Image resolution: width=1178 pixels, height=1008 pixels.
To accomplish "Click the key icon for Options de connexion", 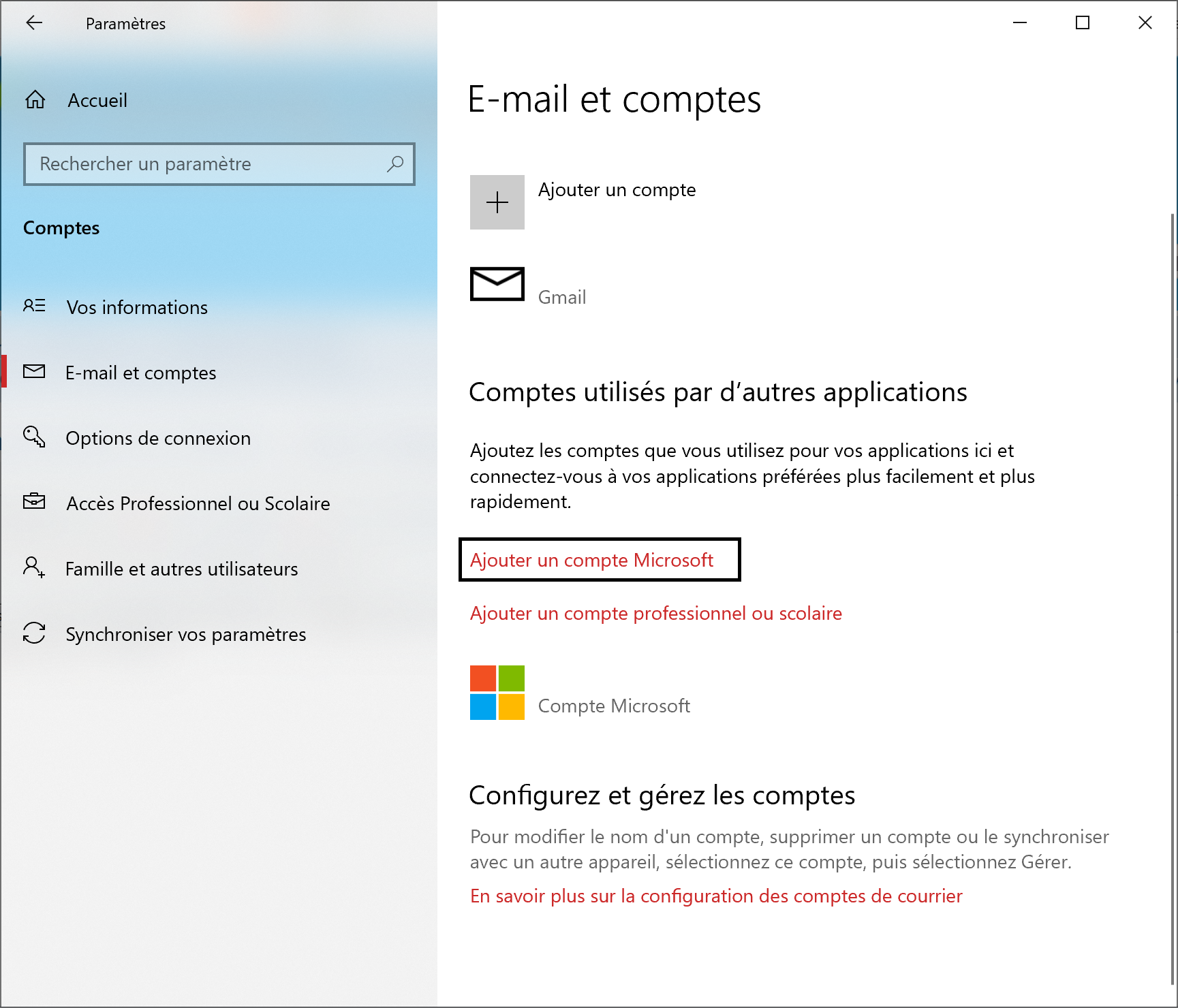I will click(34, 437).
